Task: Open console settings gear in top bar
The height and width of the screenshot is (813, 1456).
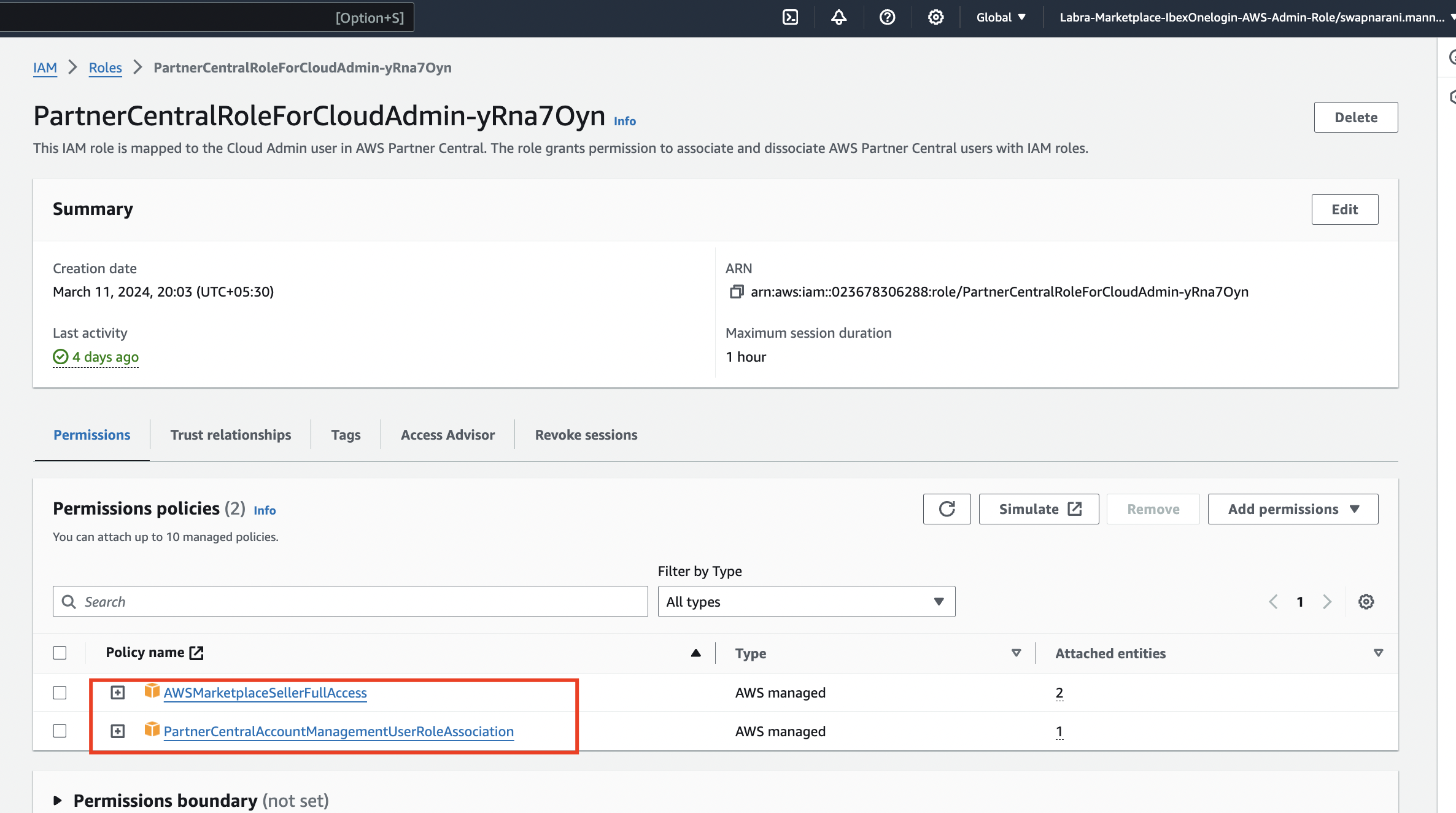Action: [x=935, y=17]
